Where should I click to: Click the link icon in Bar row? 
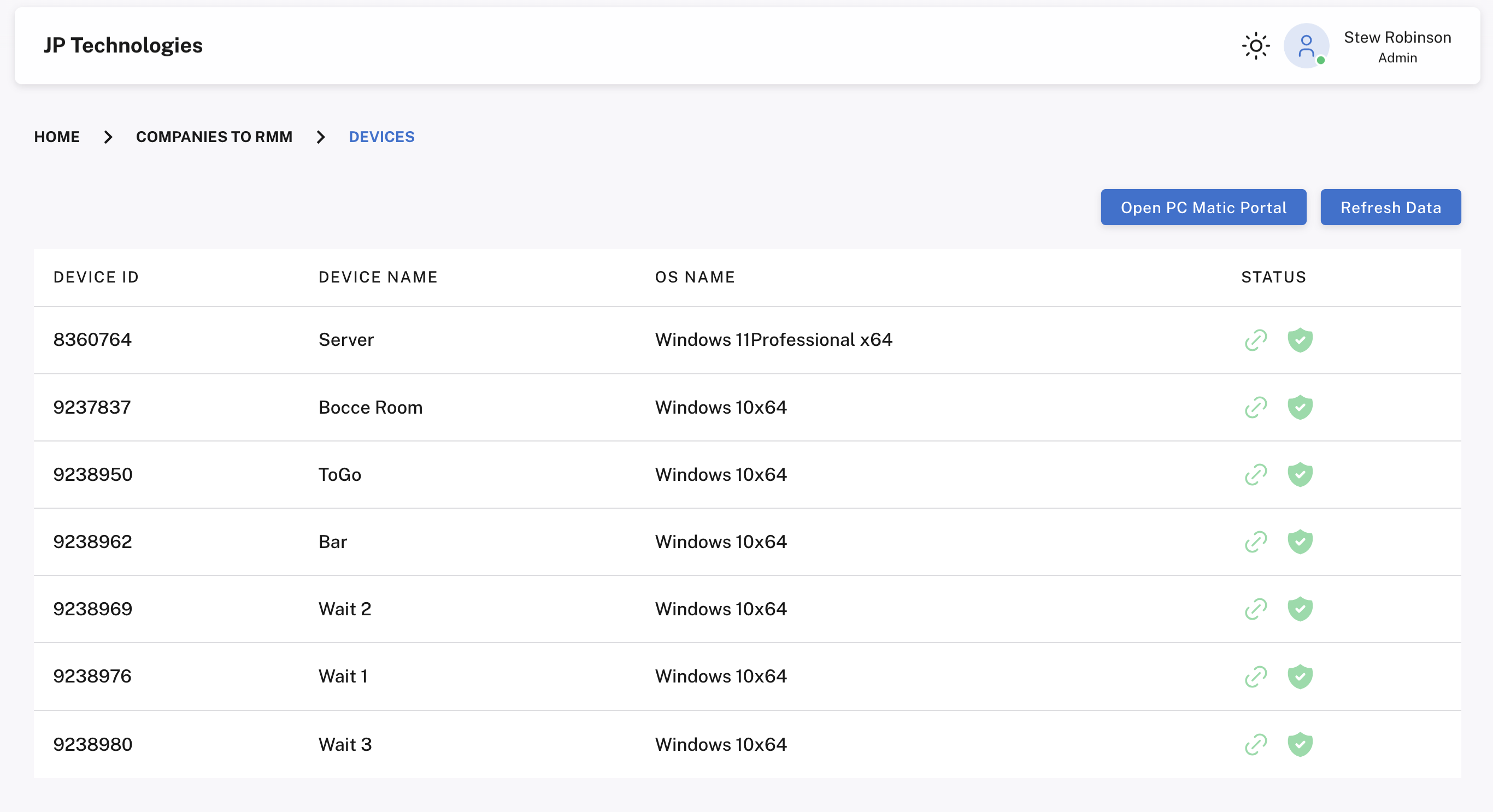[x=1256, y=542]
